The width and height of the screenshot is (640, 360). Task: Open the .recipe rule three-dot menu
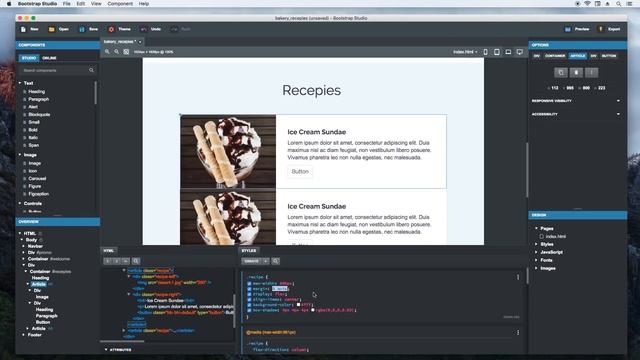pos(518,277)
